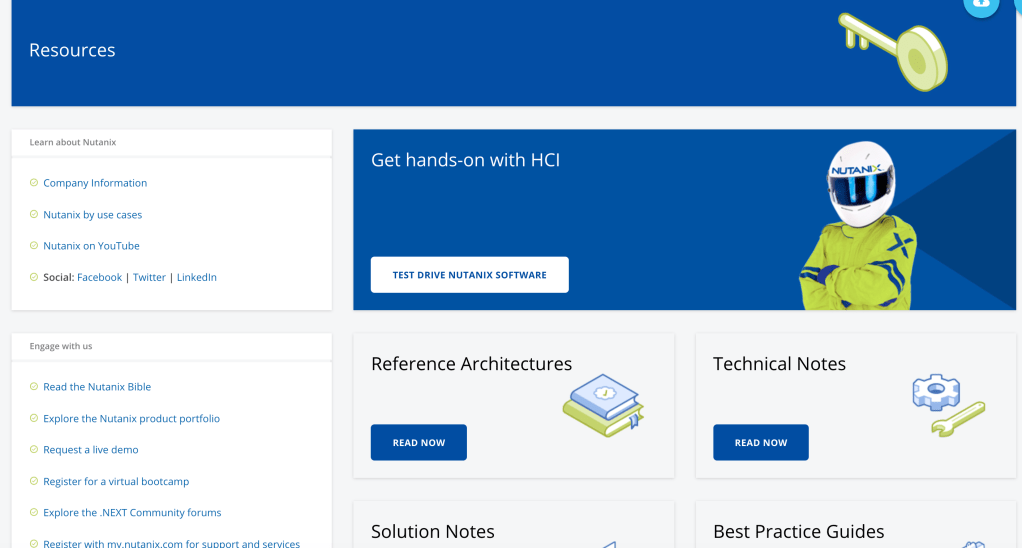The height and width of the screenshot is (548, 1022).
Task: Open the Twitter social link
Action: tap(149, 278)
